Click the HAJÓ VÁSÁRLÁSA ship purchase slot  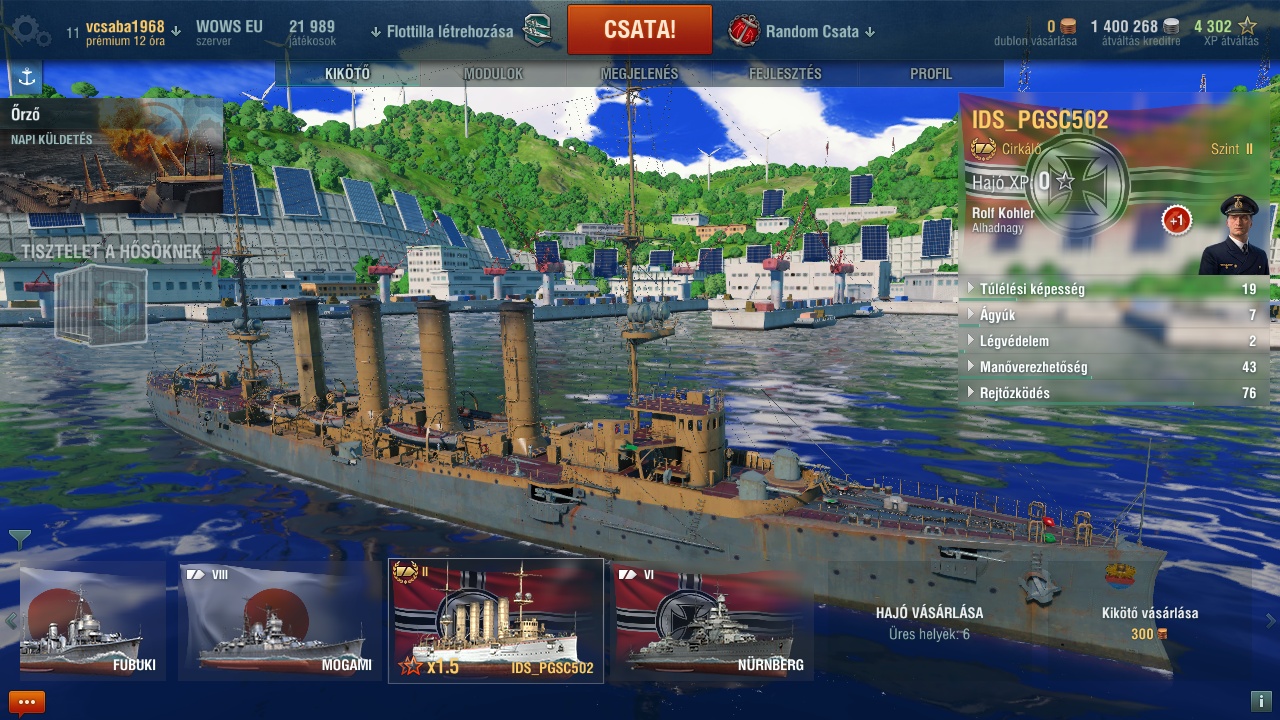929,622
